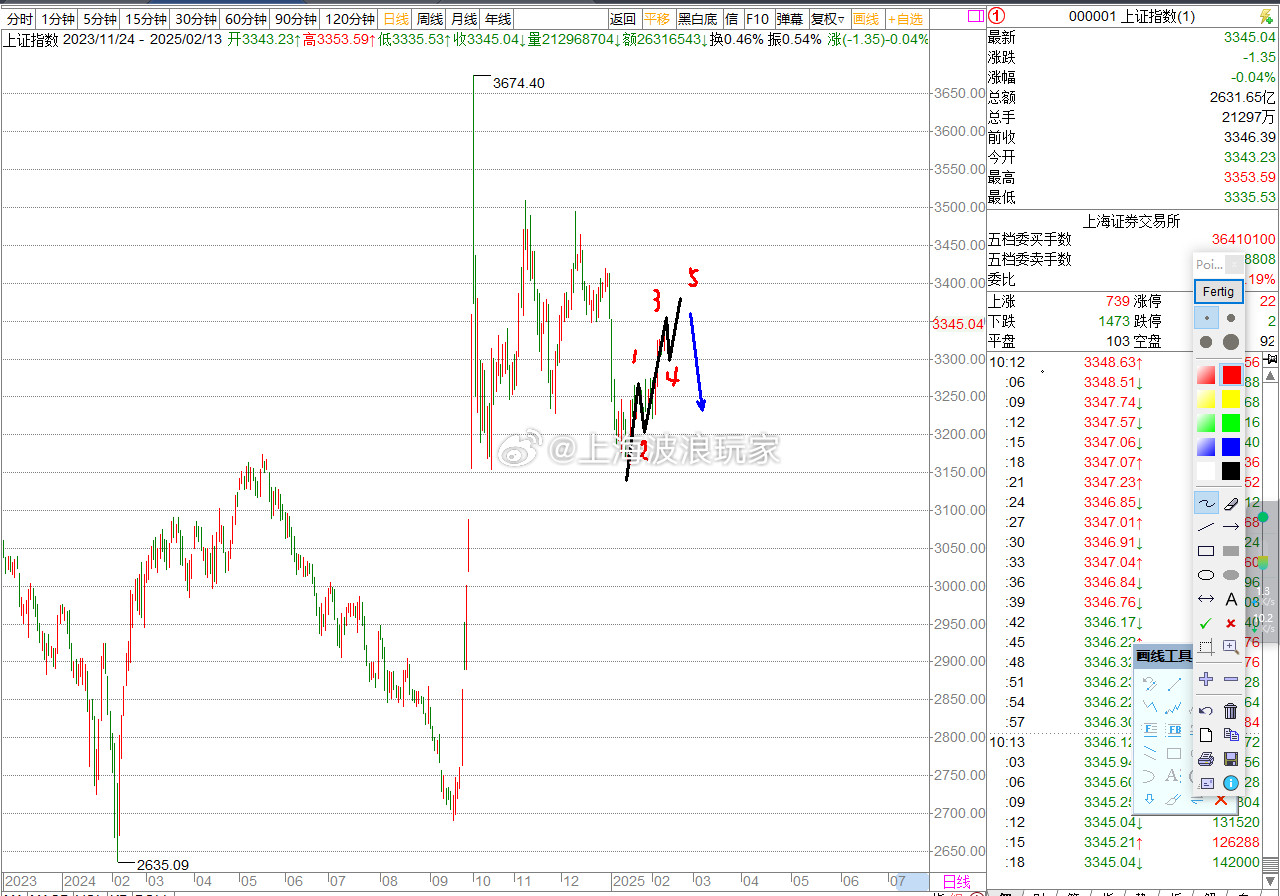Image resolution: width=1280 pixels, height=896 pixels.
Task: Pick the blue down-arrow marker in 画线工具
Action: tap(1149, 799)
